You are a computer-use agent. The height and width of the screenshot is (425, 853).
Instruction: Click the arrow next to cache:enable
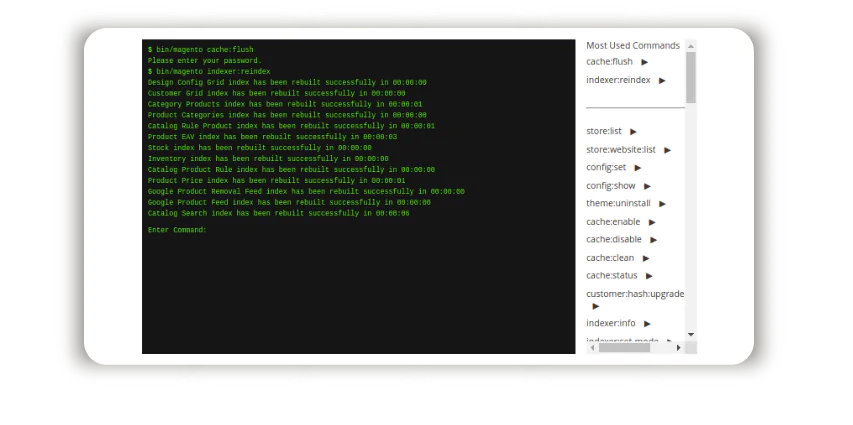(652, 223)
